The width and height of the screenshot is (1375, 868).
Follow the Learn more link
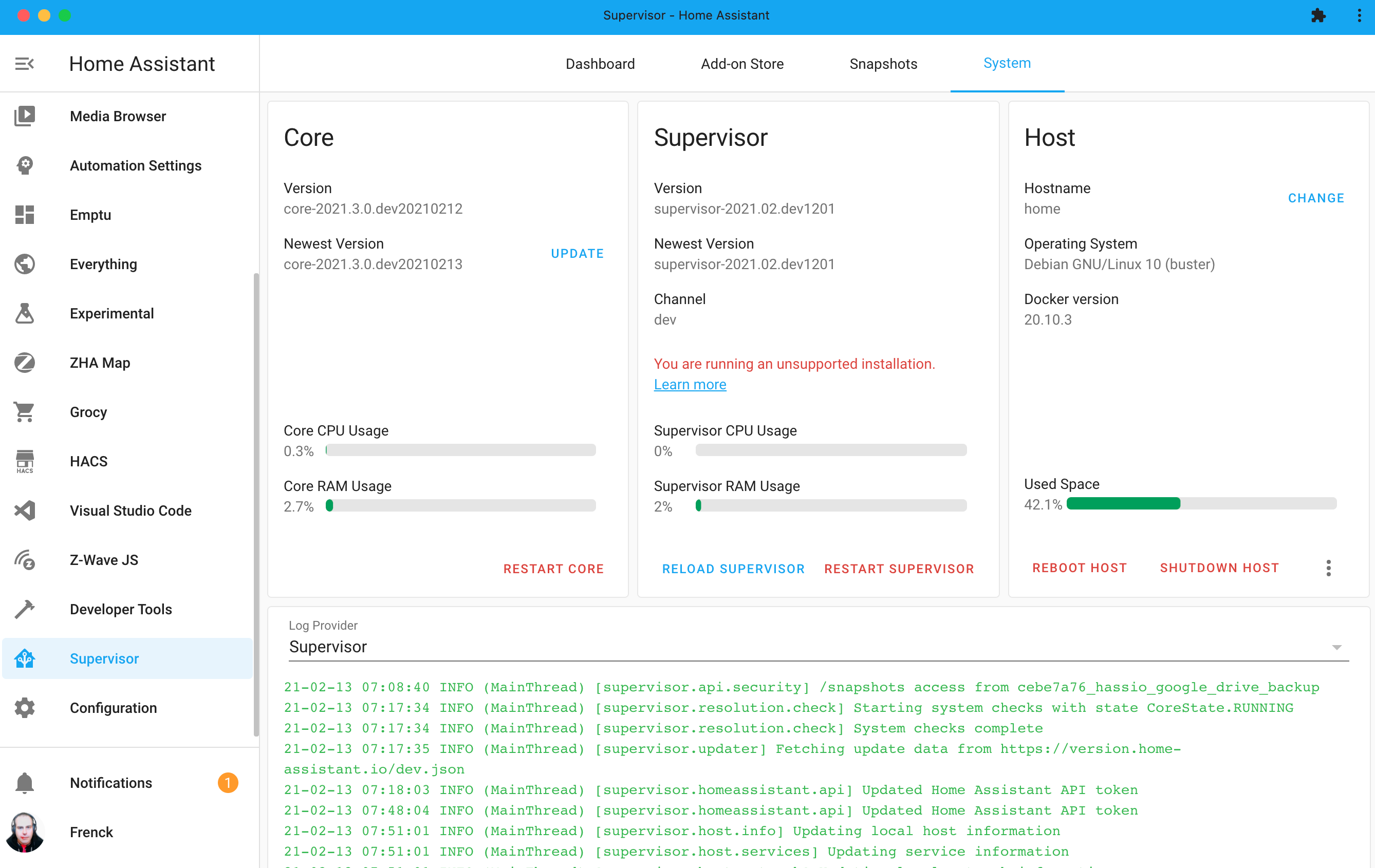pyautogui.click(x=690, y=384)
